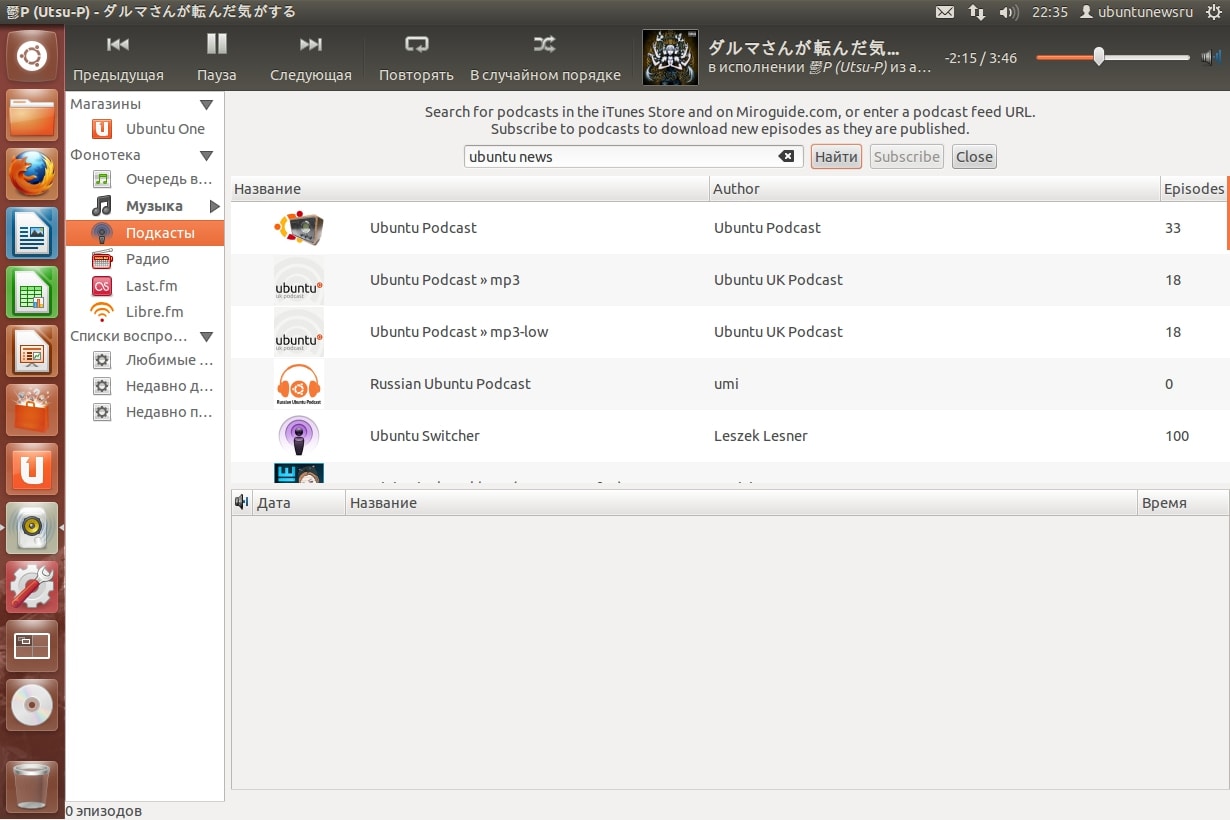This screenshot has height=820, width=1230.
Task: Click the speaker column header in episodes
Action: 241,503
